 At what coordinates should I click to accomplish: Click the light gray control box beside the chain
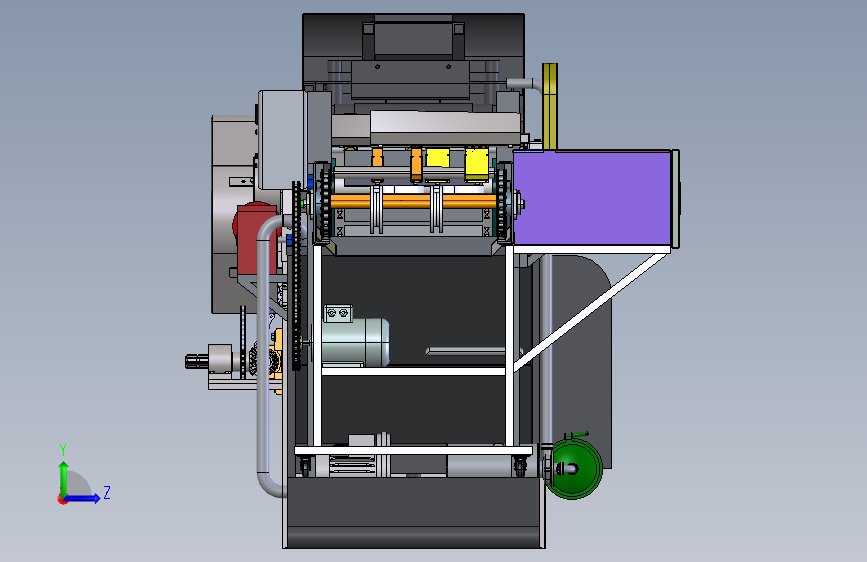tap(281, 140)
